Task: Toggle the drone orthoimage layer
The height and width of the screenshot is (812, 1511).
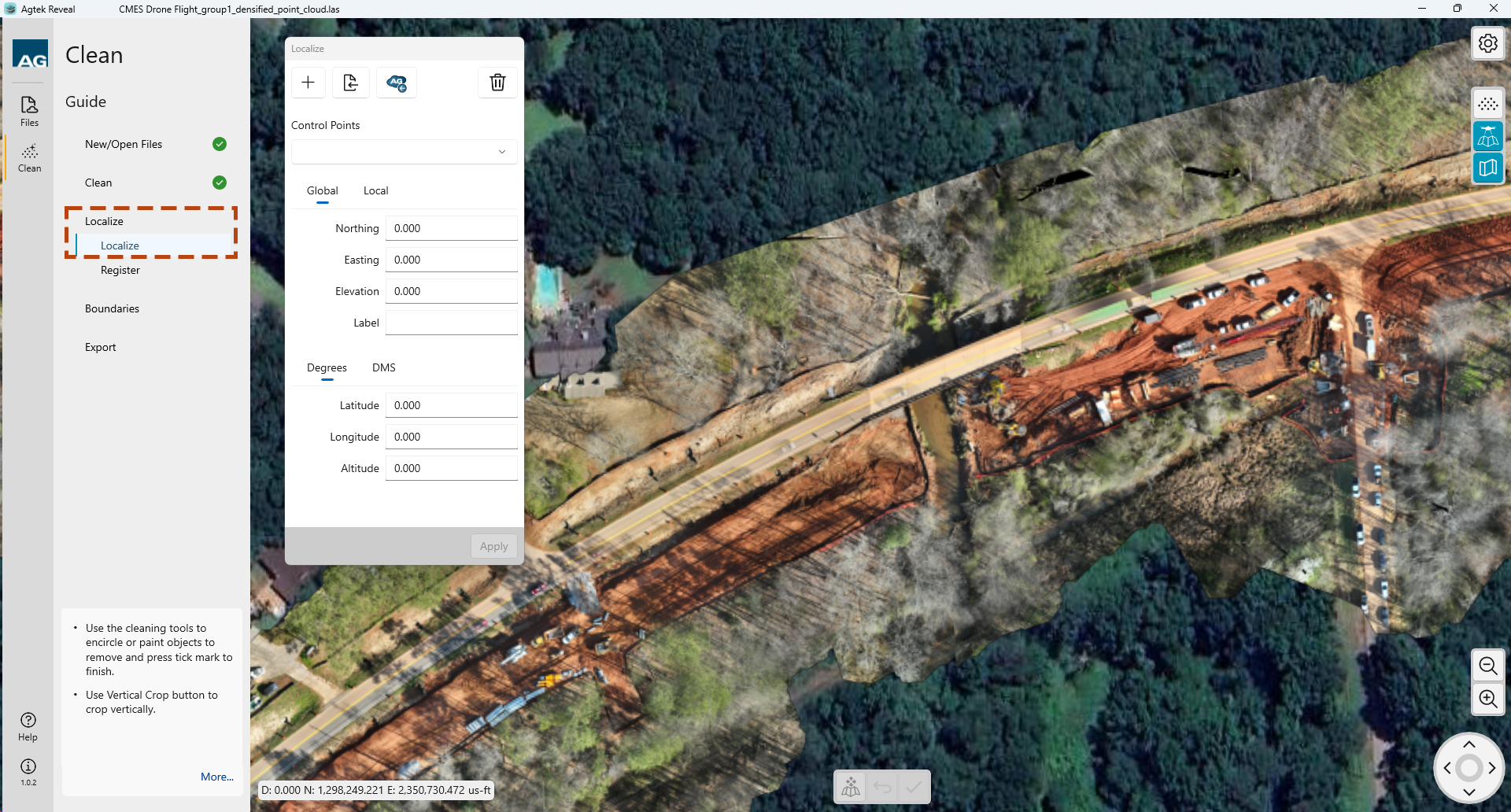Action: coord(1487,137)
